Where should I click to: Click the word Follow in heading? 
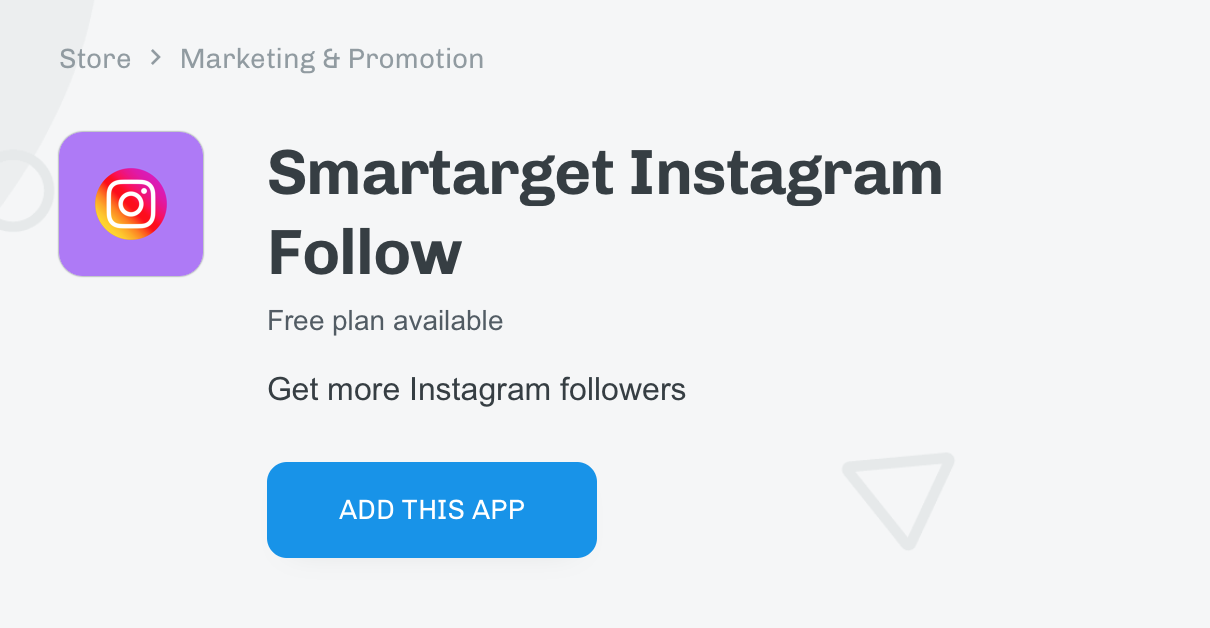click(365, 251)
